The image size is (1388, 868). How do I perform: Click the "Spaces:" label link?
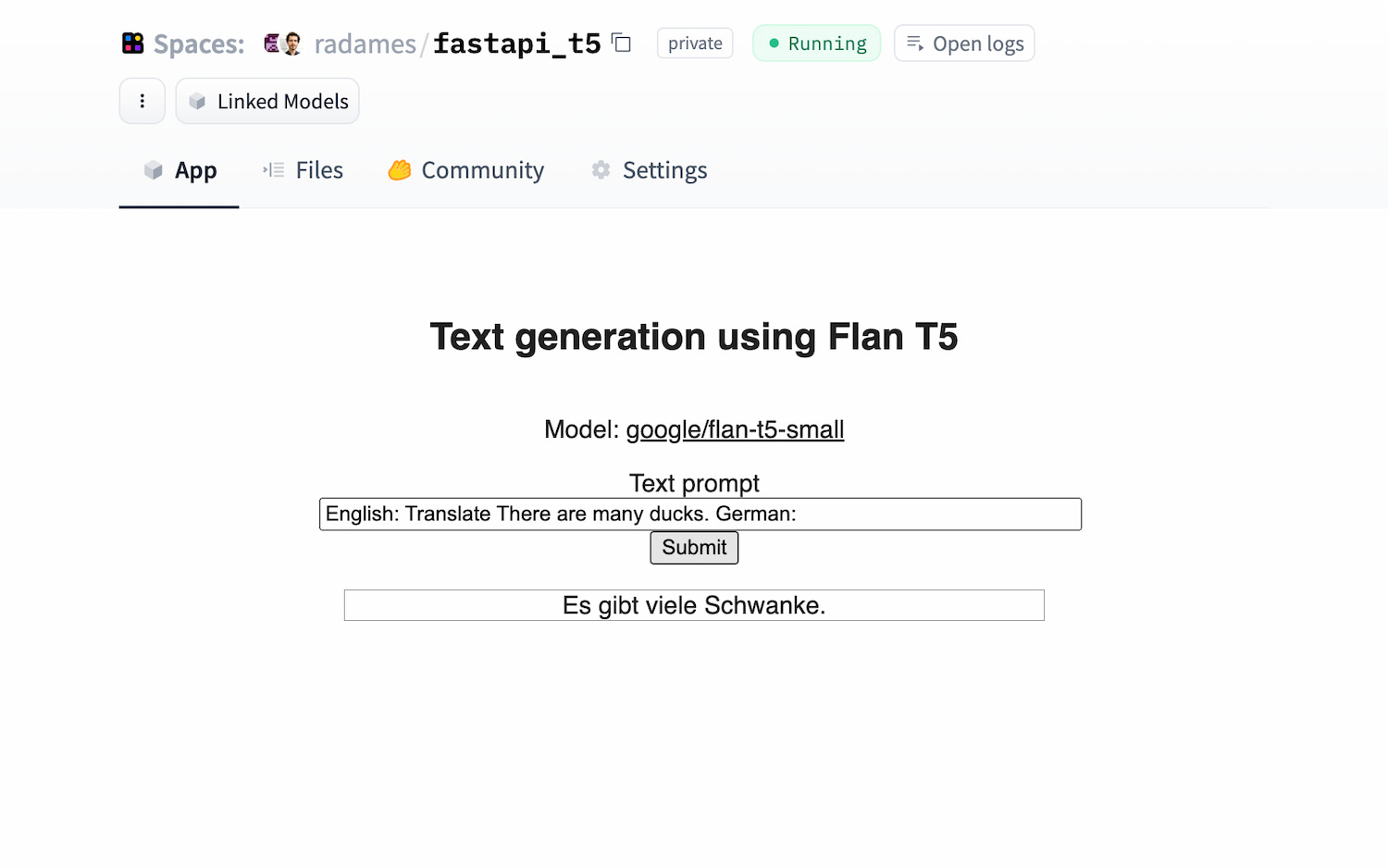(x=199, y=44)
